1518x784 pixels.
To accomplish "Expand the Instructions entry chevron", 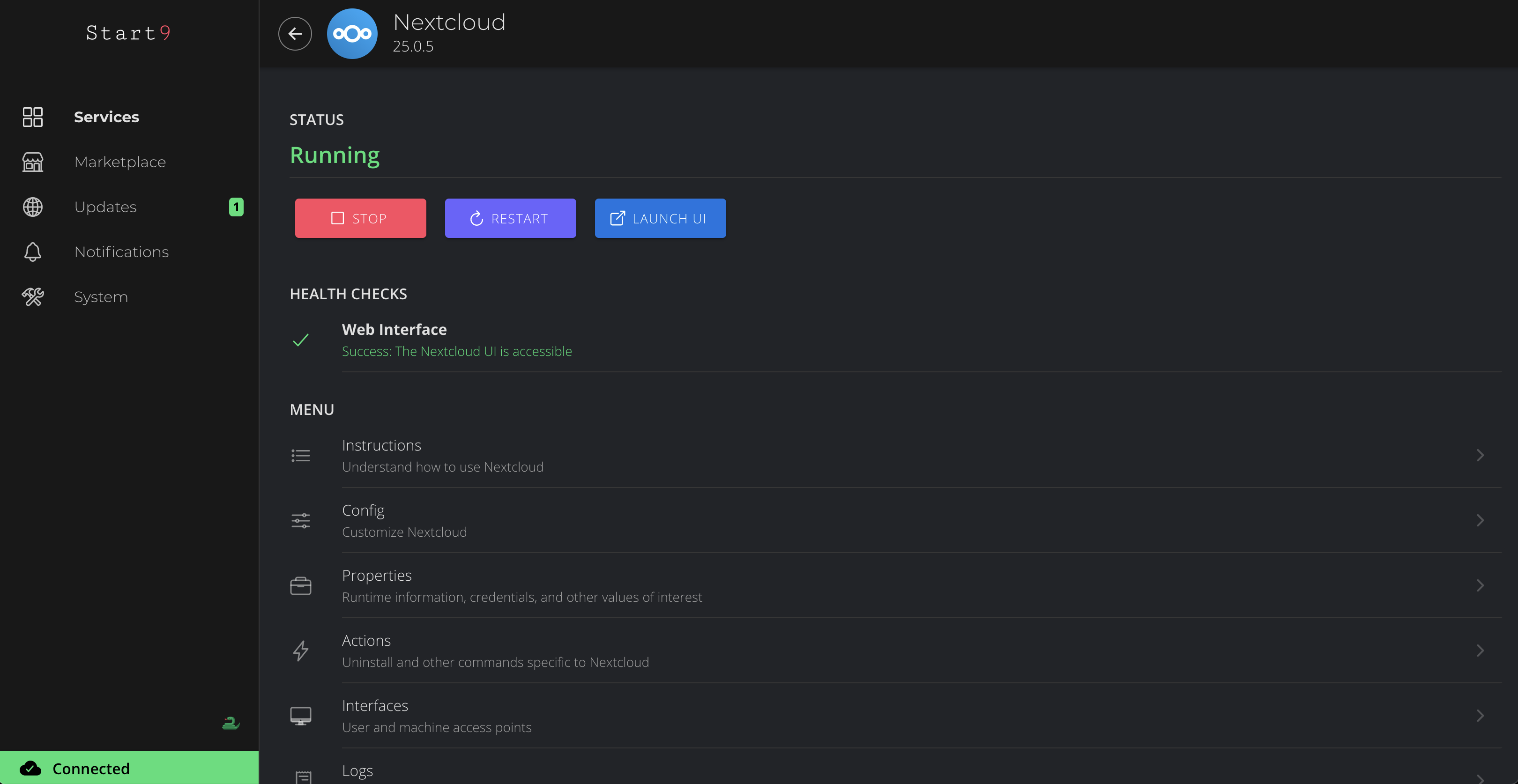I will tap(1481, 455).
